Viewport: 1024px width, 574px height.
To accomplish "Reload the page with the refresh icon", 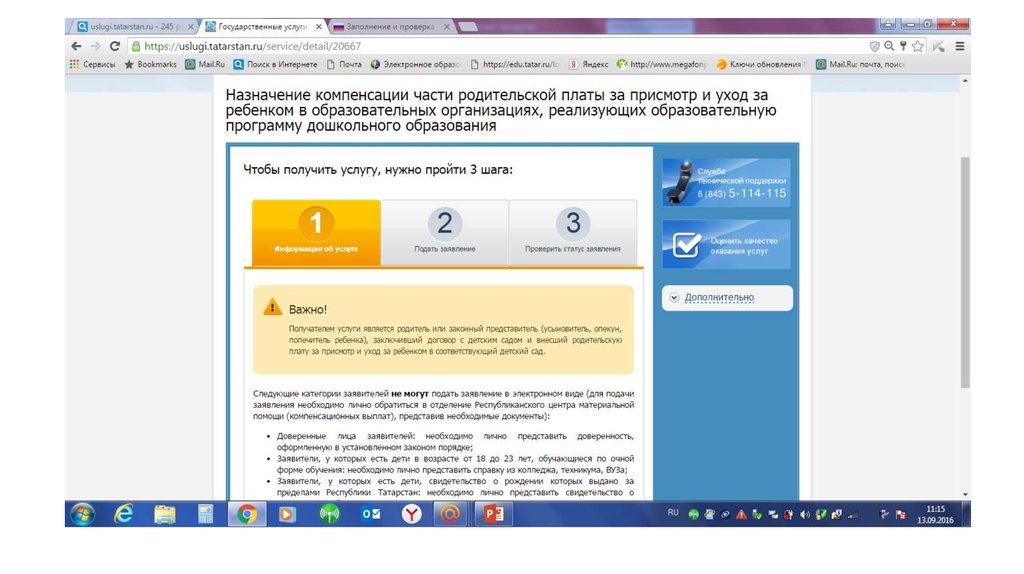I will [x=114, y=46].
